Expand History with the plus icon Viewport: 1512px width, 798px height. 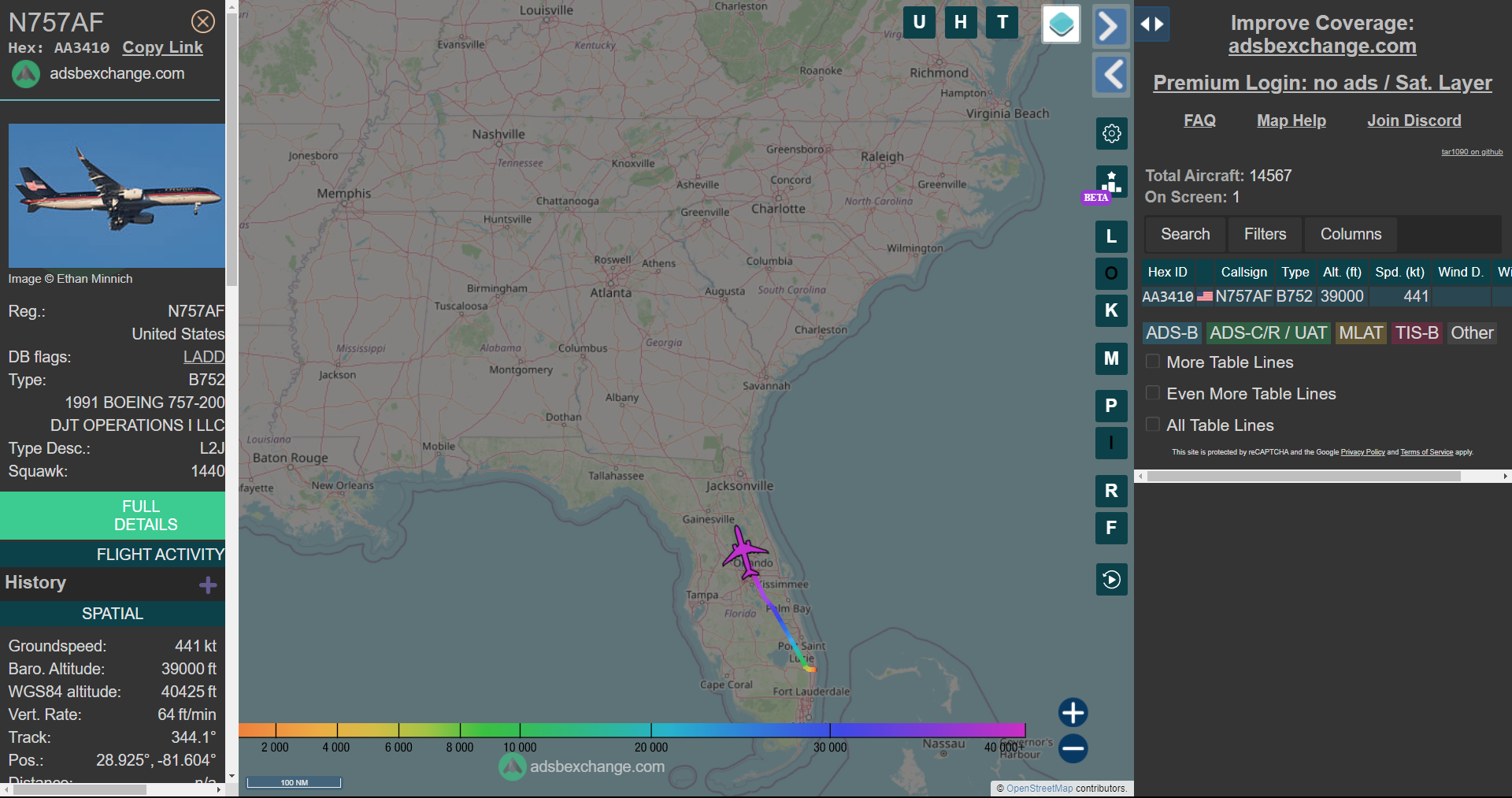[x=208, y=585]
